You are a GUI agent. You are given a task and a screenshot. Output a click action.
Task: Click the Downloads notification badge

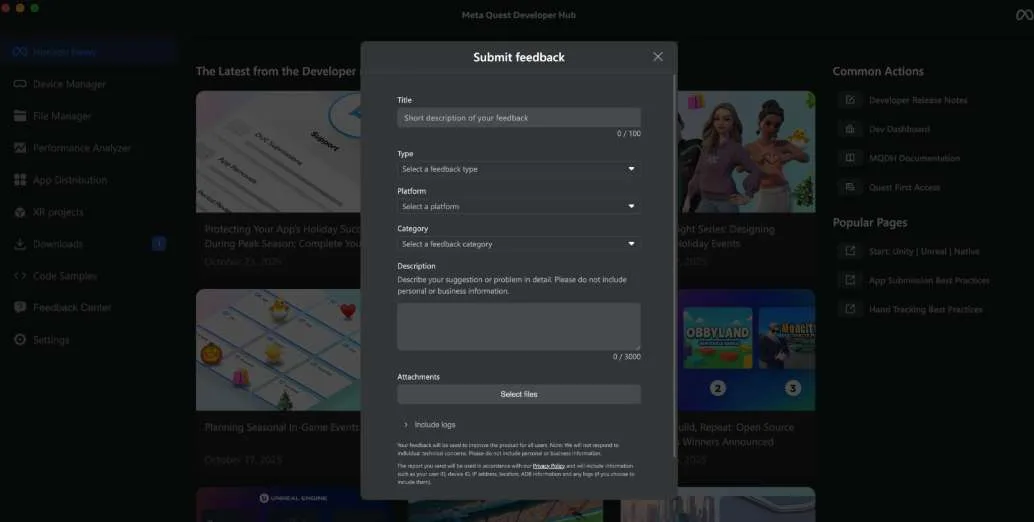click(x=158, y=243)
